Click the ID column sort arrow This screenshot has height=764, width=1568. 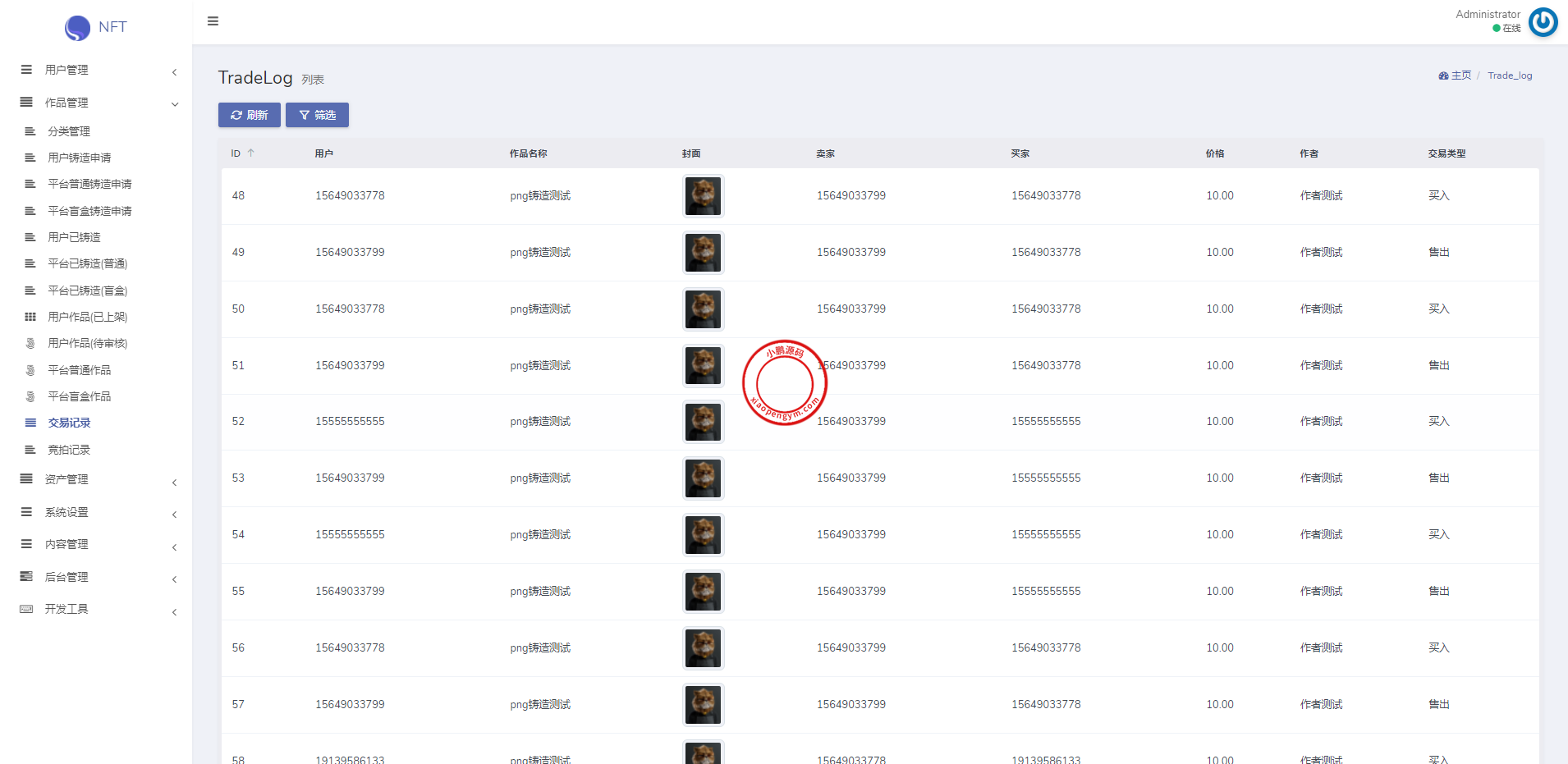point(251,153)
